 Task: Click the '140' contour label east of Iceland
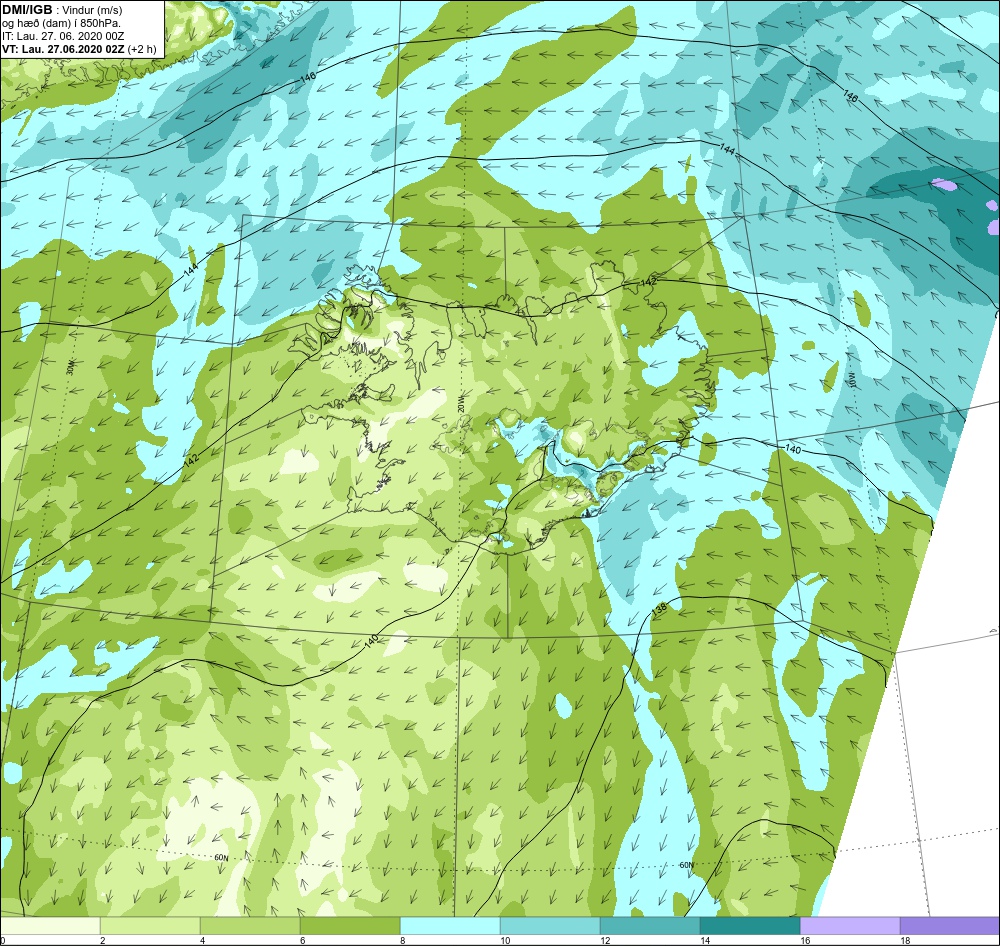(x=792, y=450)
